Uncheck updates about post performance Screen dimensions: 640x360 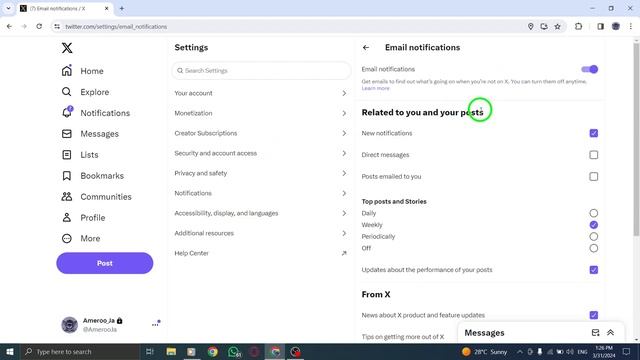click(x=593, y=270)
